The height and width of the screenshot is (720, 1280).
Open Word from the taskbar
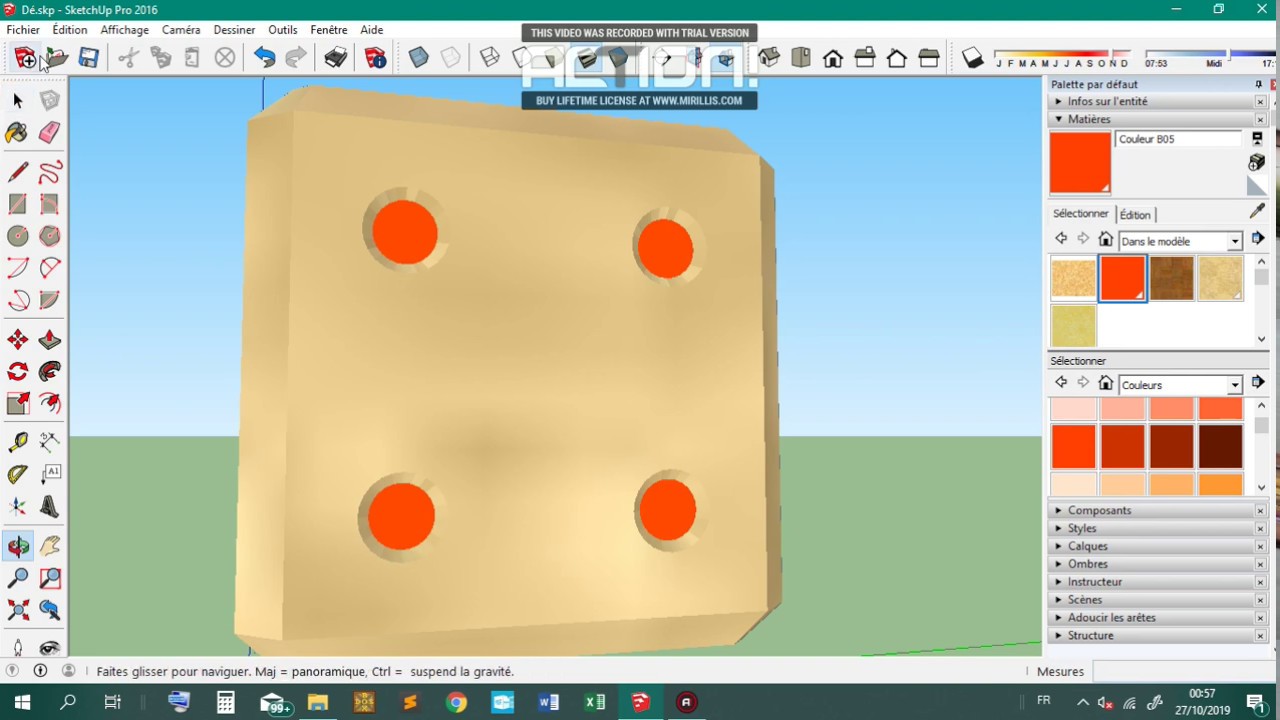point(548,702)
